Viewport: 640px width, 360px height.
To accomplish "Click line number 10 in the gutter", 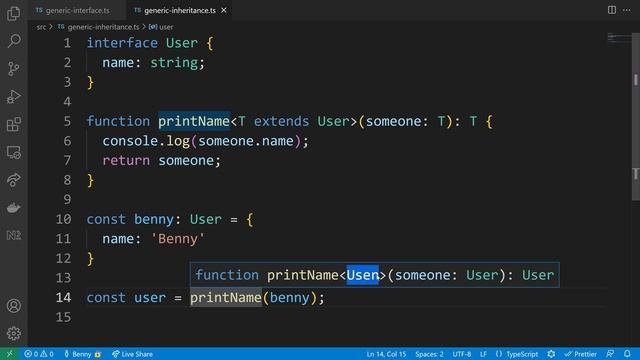I will 63,219.
